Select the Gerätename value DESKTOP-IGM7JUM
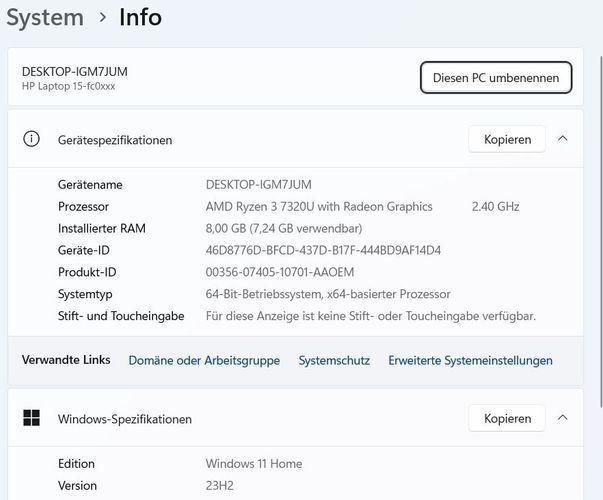 pos(259,185)
